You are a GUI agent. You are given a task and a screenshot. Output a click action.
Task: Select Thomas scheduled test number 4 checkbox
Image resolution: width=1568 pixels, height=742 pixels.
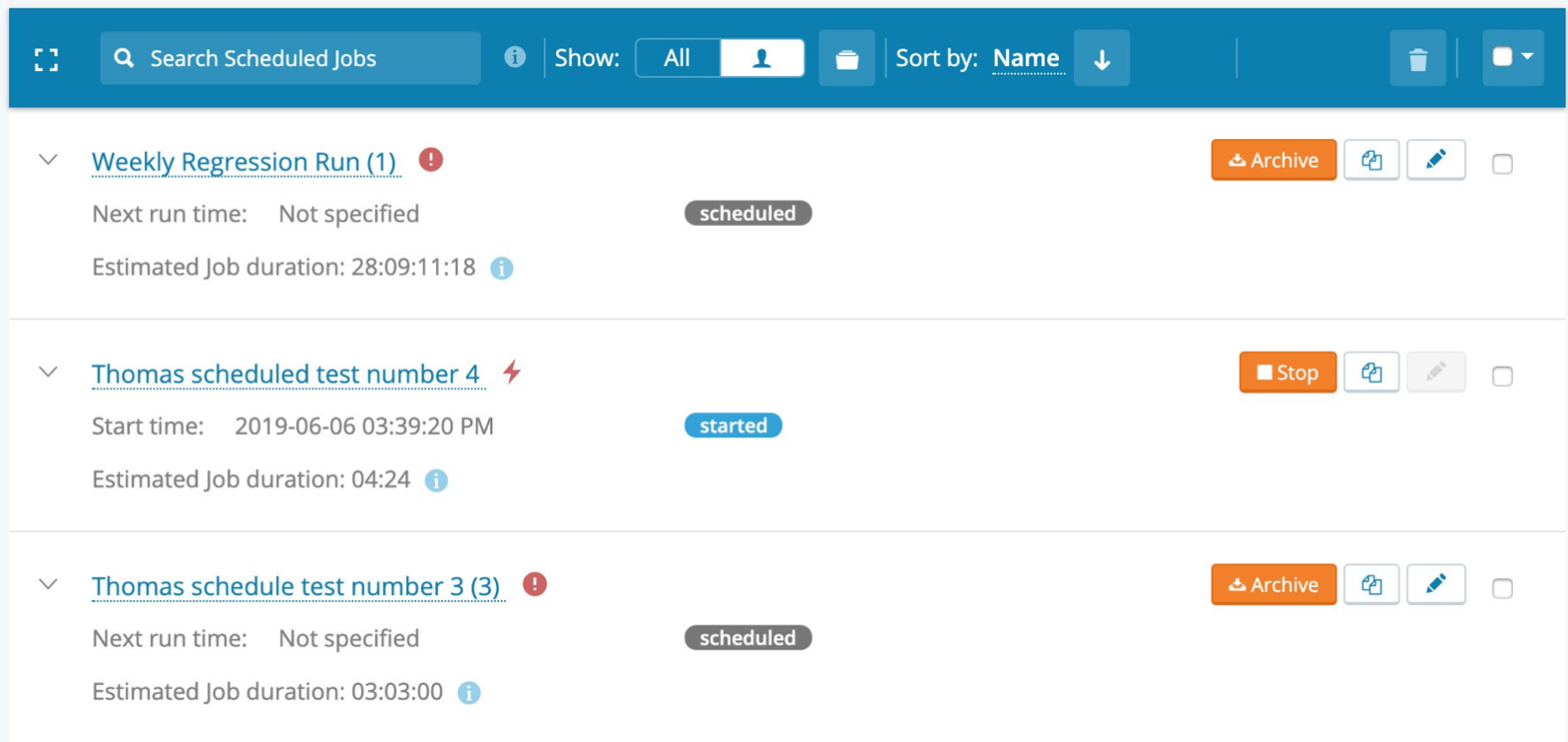point(1502,376)
